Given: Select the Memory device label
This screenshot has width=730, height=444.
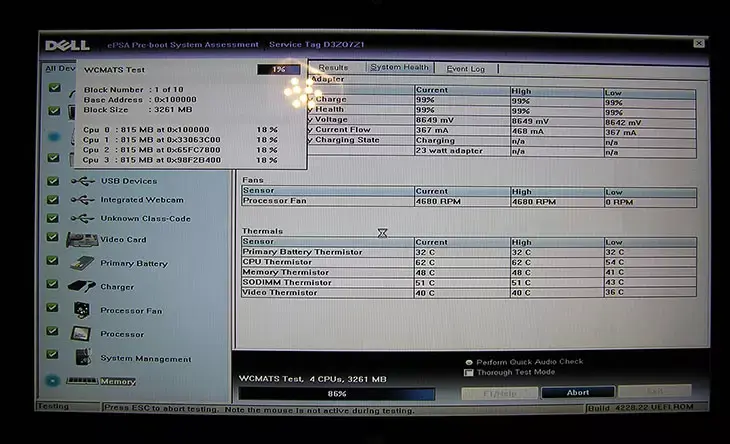Looking at the screenshot, I should 118,381.
